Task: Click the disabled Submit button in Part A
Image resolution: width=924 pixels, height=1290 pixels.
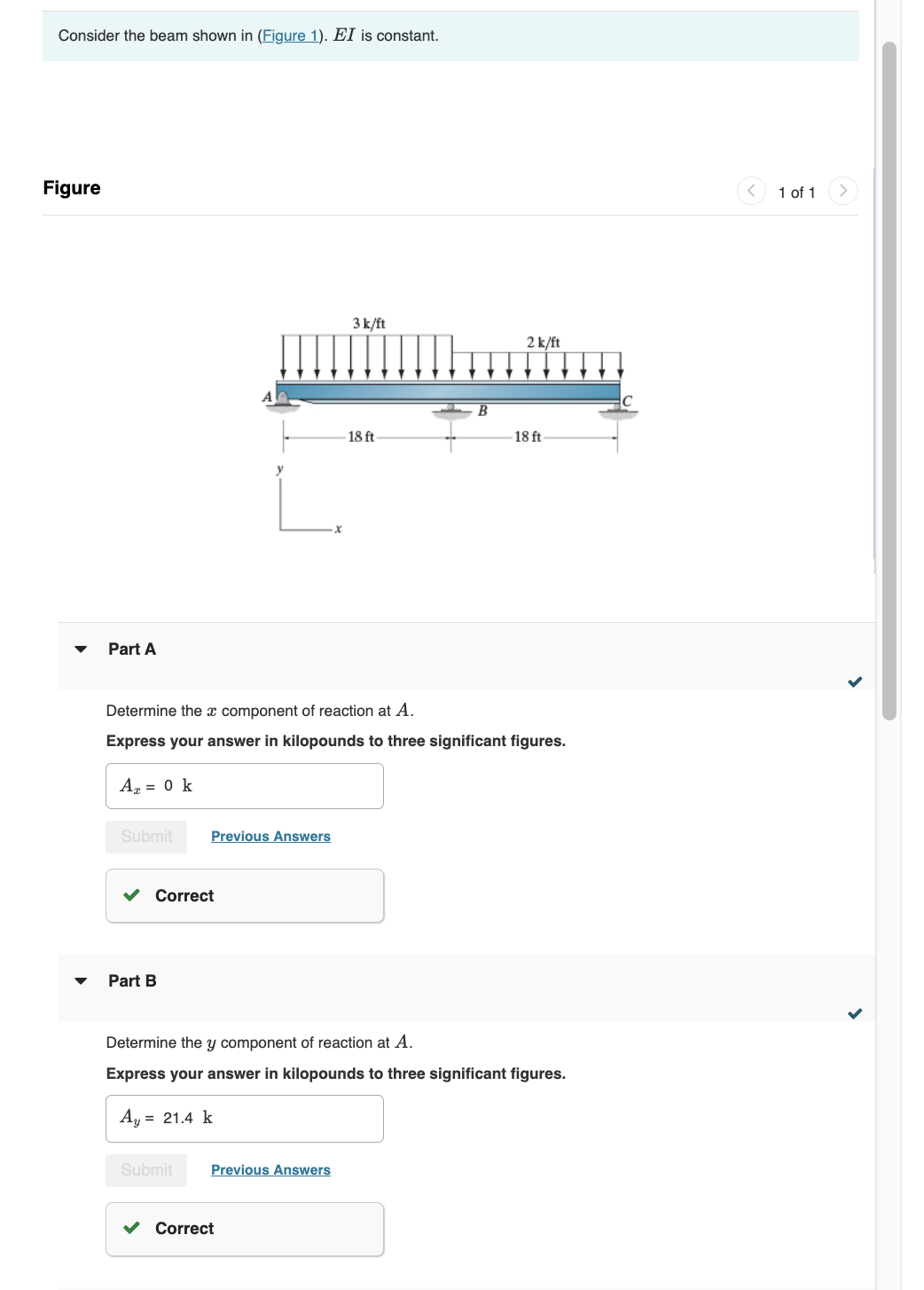Action: (145, 836)
